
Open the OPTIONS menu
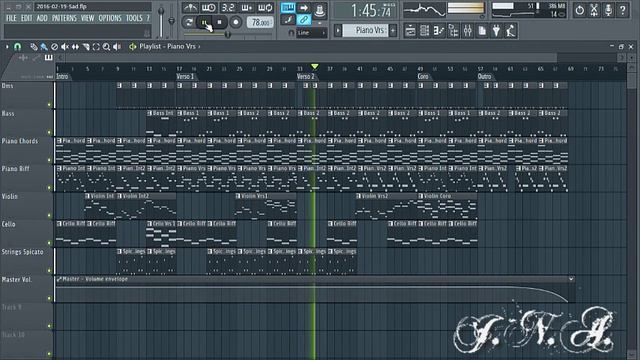click(x=110, y=18)
